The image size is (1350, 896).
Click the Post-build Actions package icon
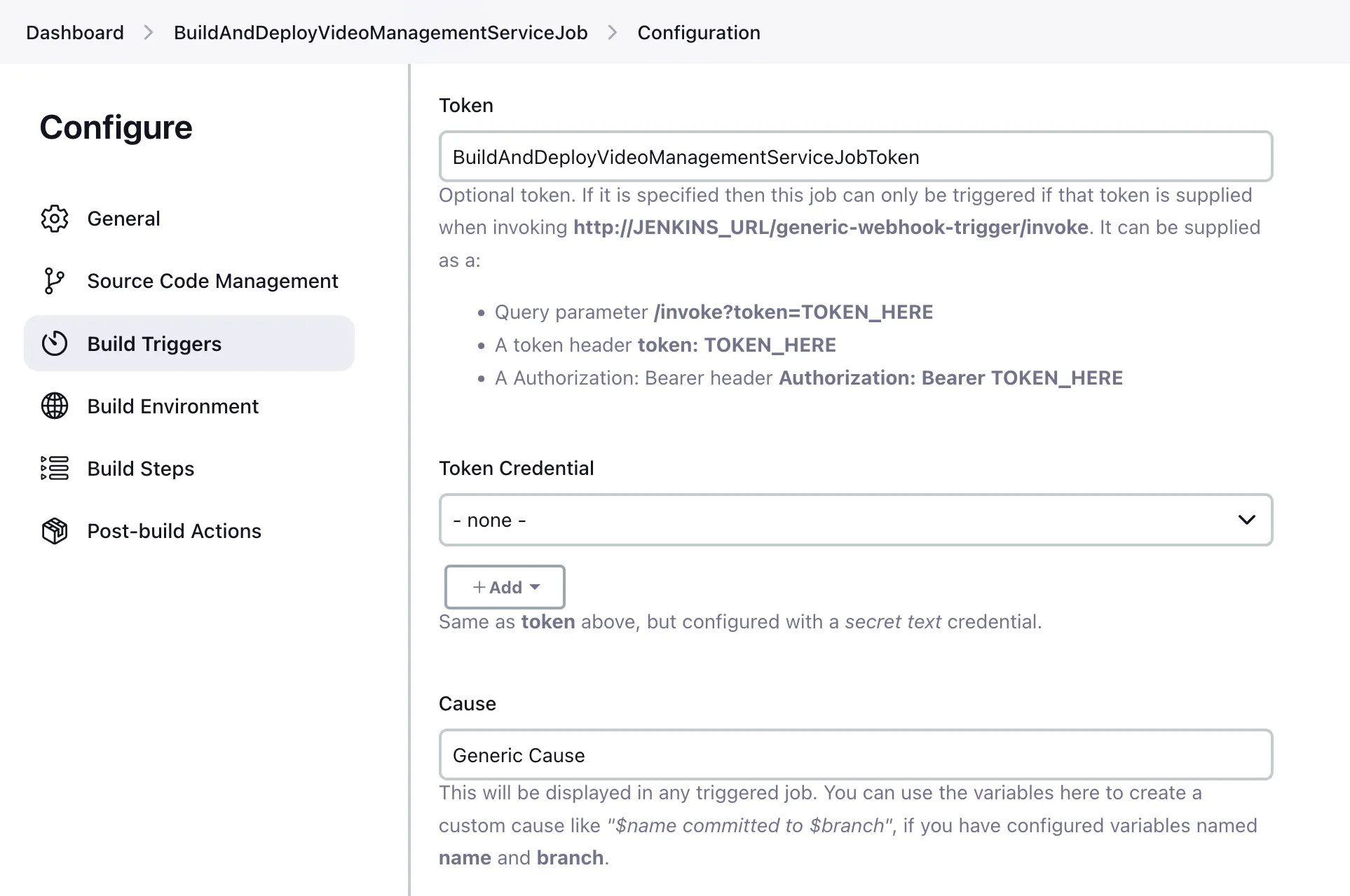pyautogui.click(x=55, y=531)
